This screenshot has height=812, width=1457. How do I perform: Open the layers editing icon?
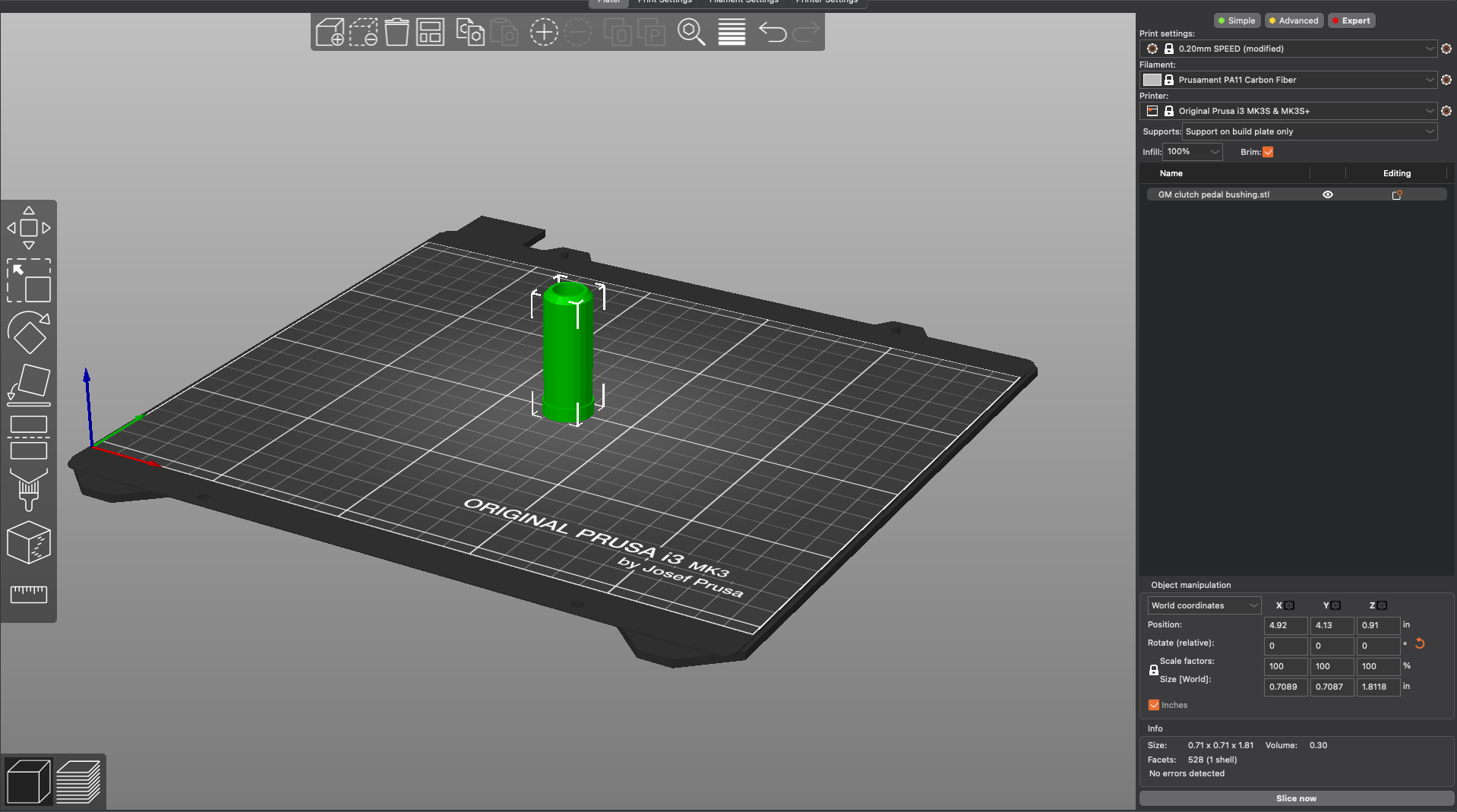pyautogui.click(x=732, y=33)
